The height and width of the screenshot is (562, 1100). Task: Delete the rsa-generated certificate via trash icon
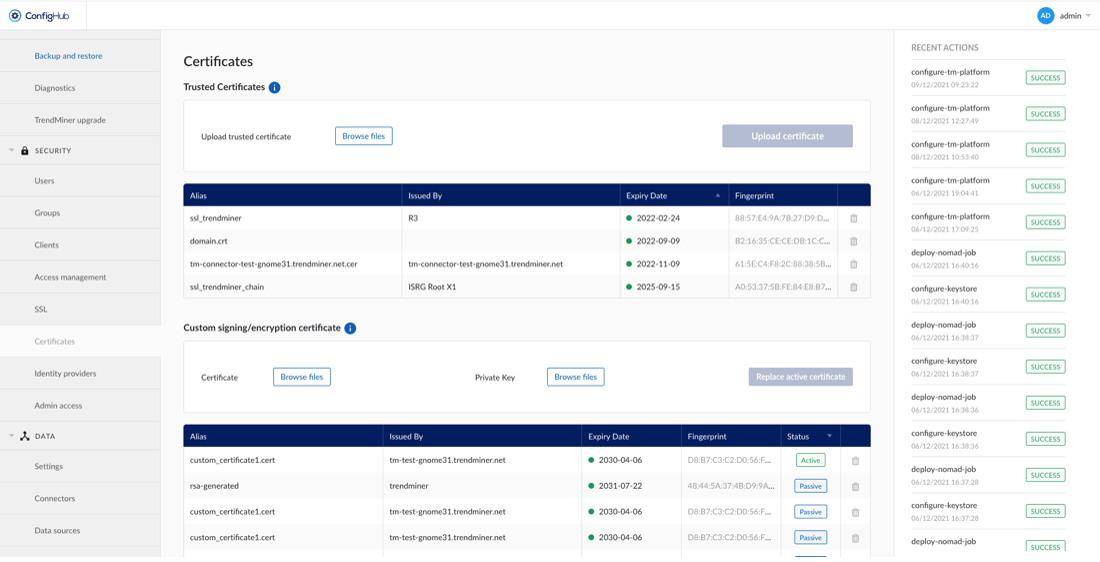(855, 486)
